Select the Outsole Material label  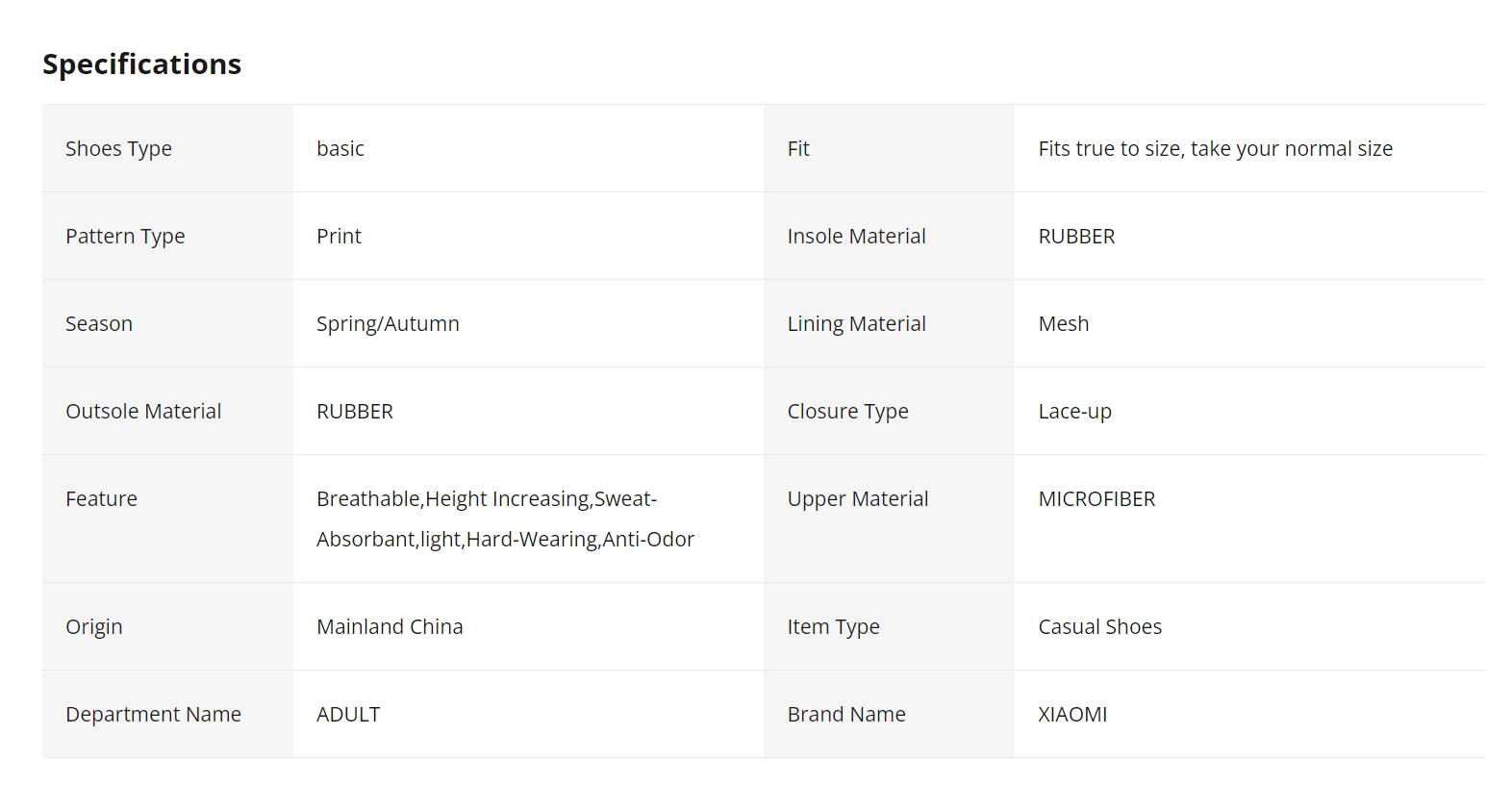143,411
